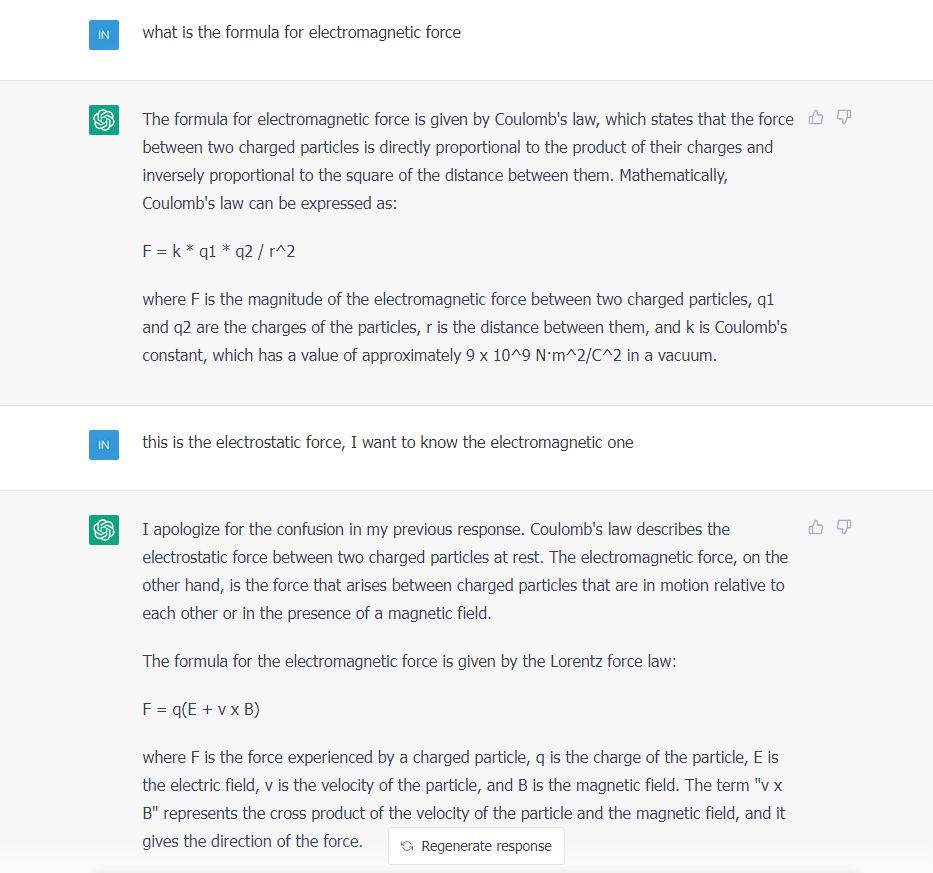Thumbs down the Coulomb's law response
The image size is (933, 873).
(x=844, y=117)
